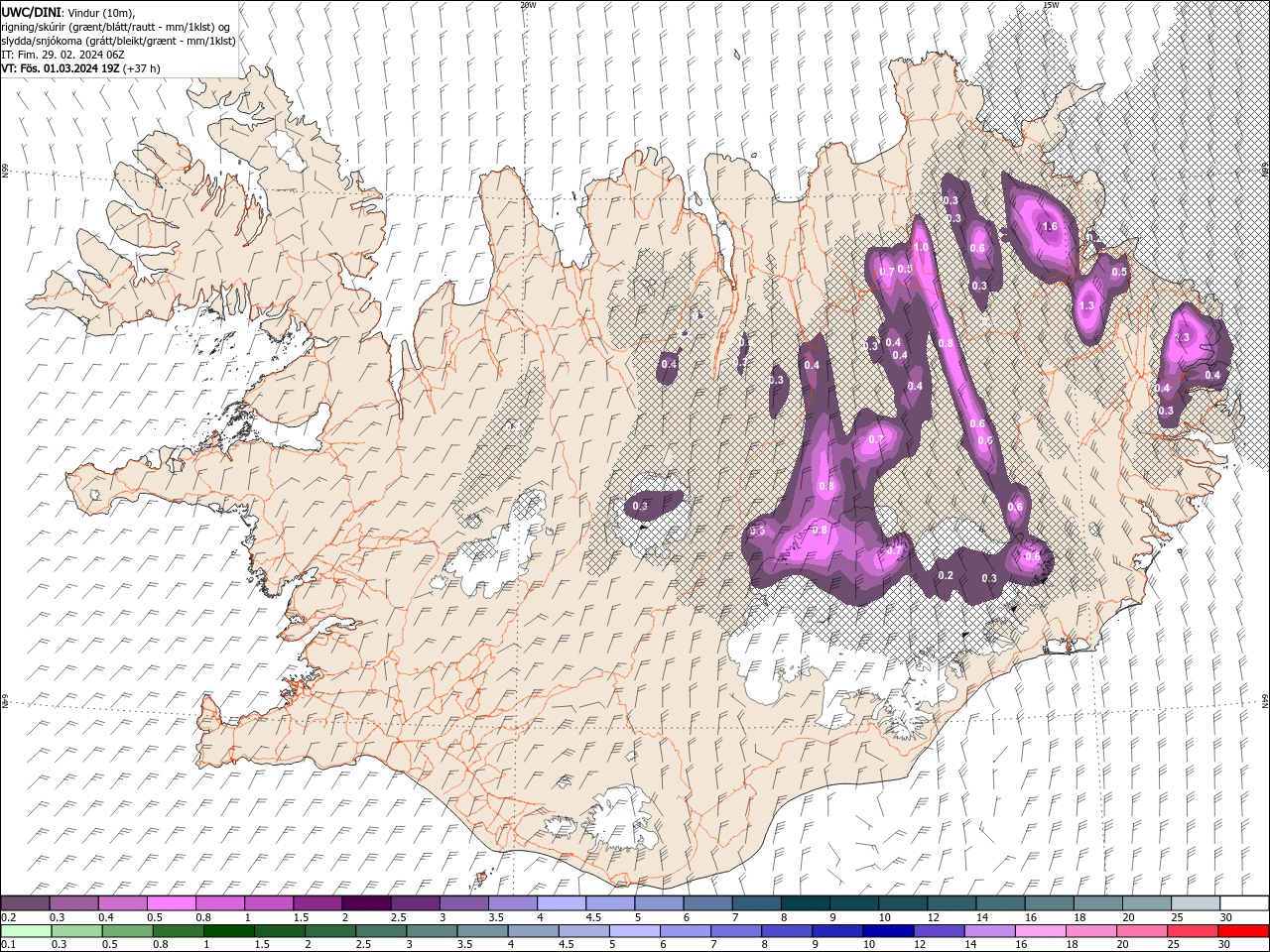Click the 'UWC/DINI: Vindur (10m),' title line
Viewport: 1270px width, 952px height.
[67, 12]
